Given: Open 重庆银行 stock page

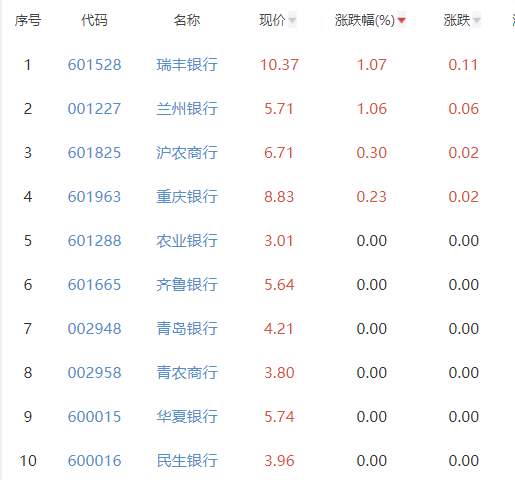Looking at the screenshot, I should (187, 197).
